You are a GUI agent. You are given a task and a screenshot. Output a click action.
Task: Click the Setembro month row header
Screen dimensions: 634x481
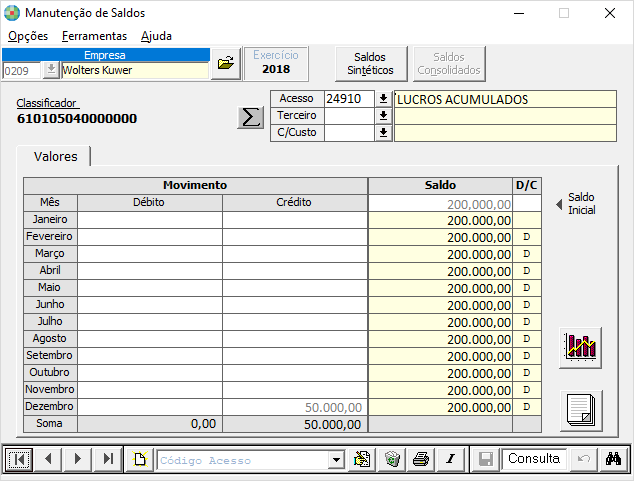[50, 356]
